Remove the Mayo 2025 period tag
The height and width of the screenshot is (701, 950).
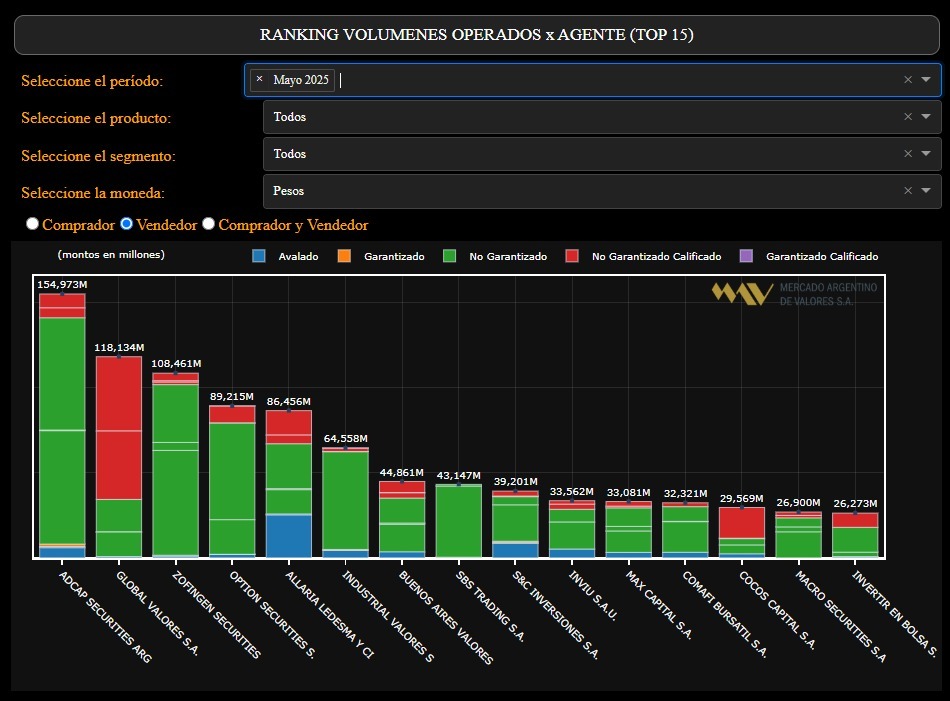pos(259,79)
